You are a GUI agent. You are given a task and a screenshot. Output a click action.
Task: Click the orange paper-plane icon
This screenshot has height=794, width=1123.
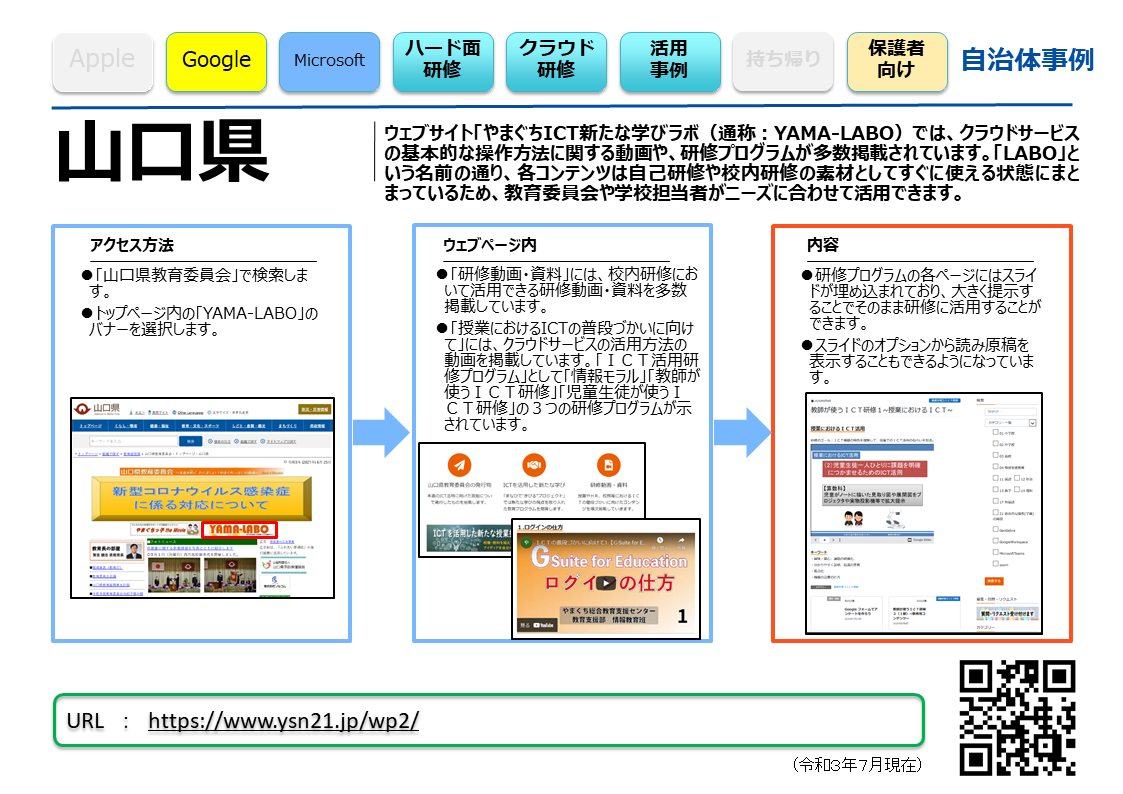[460, 465]
